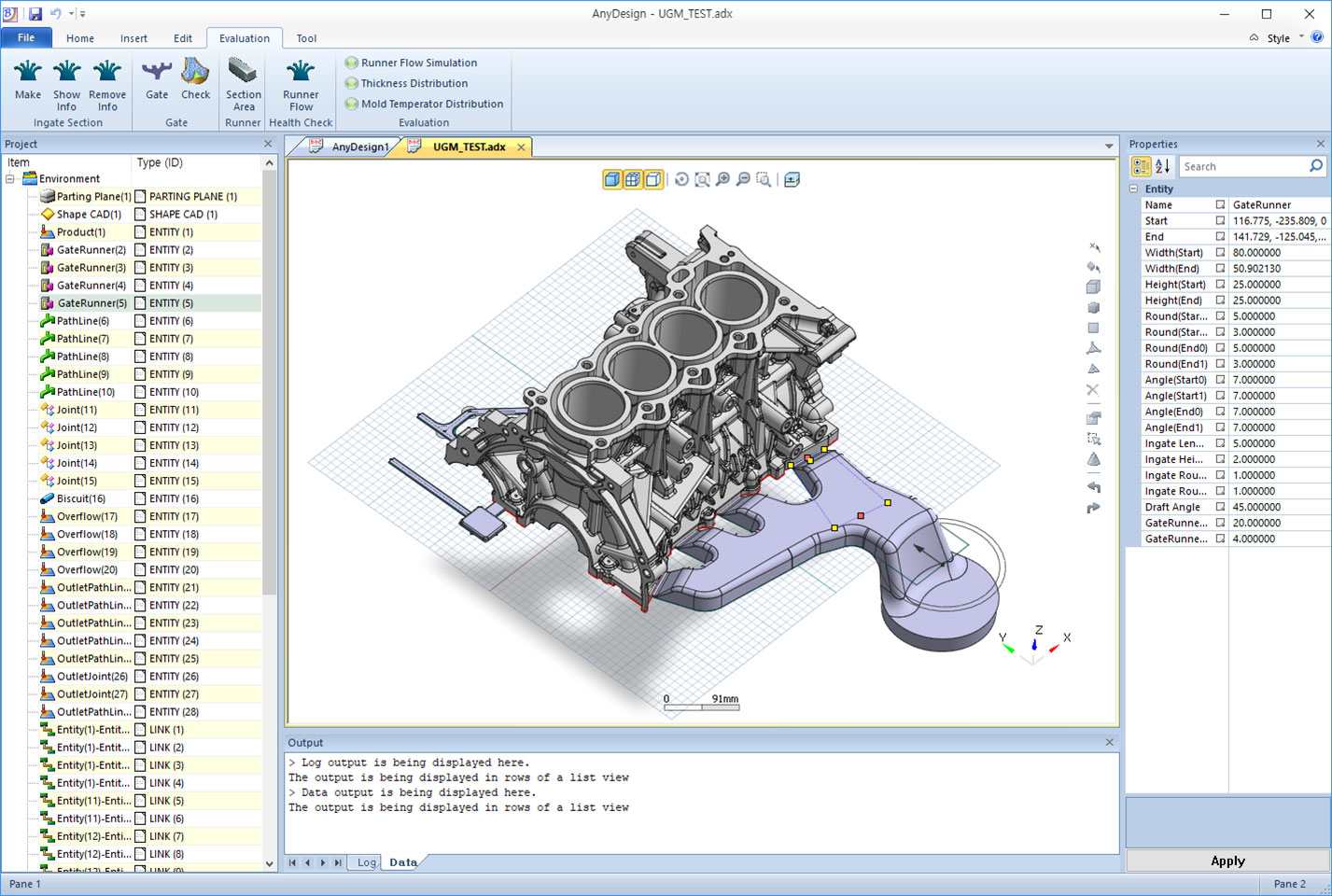
Task: Click the Save icon in title bar
Action: (35, 14)
